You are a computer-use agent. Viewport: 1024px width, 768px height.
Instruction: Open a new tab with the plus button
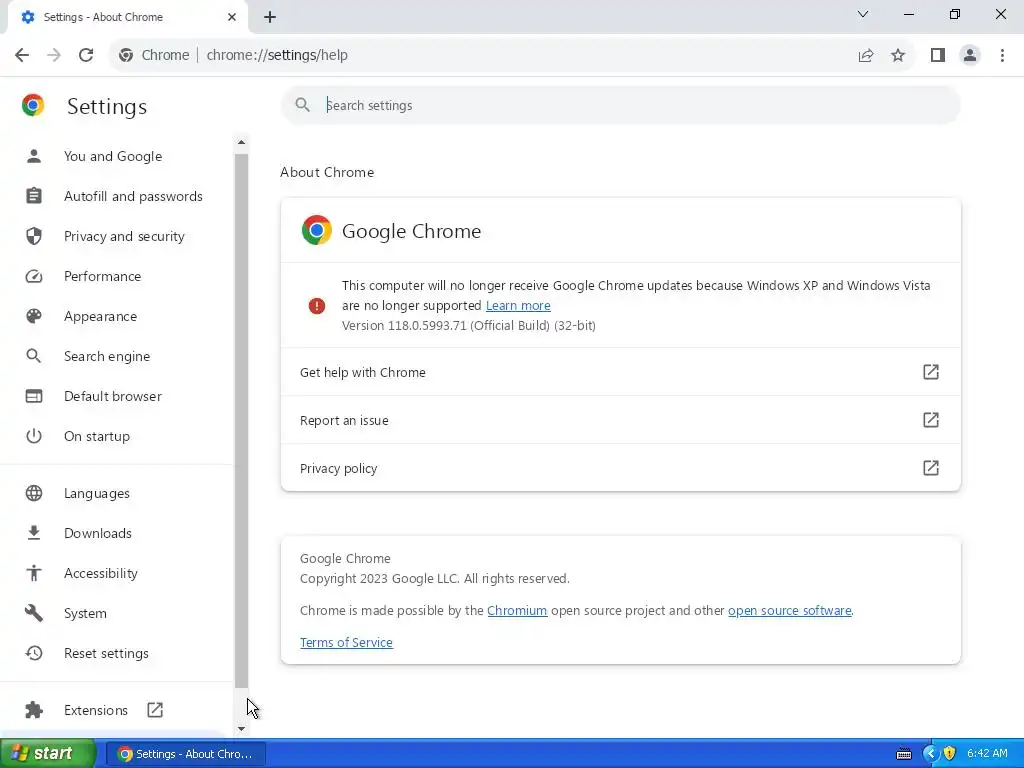point(270,17)
